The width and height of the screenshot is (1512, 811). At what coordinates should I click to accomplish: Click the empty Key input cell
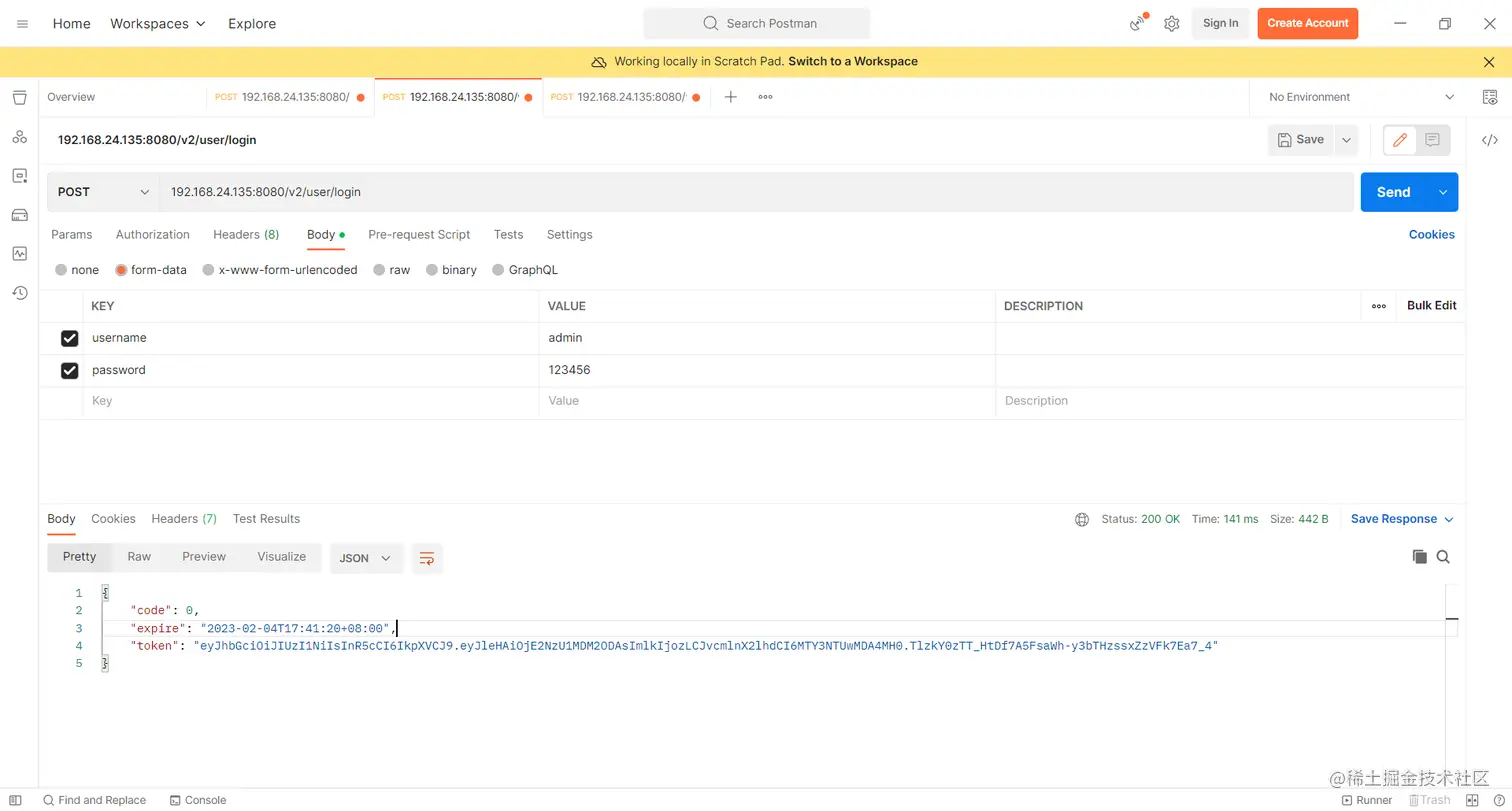tap(311, 401)
